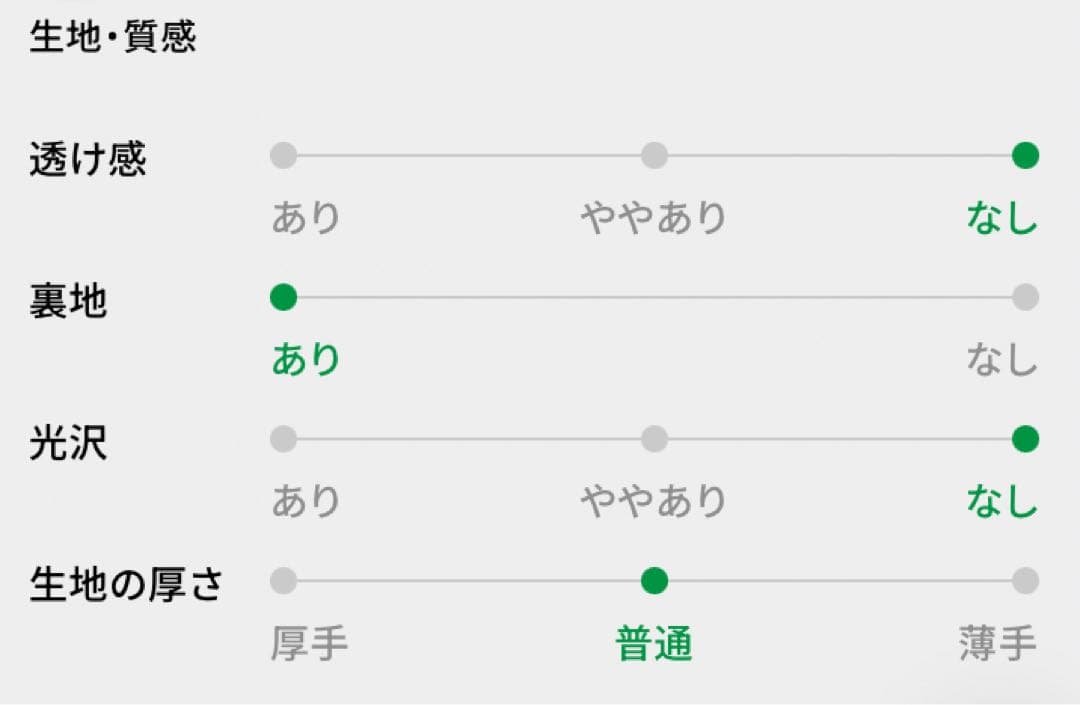Image resolution: width=1080 pixels, height=705 pixels.
Task: Click the 裏地 row label
Action: pos(68,301)
